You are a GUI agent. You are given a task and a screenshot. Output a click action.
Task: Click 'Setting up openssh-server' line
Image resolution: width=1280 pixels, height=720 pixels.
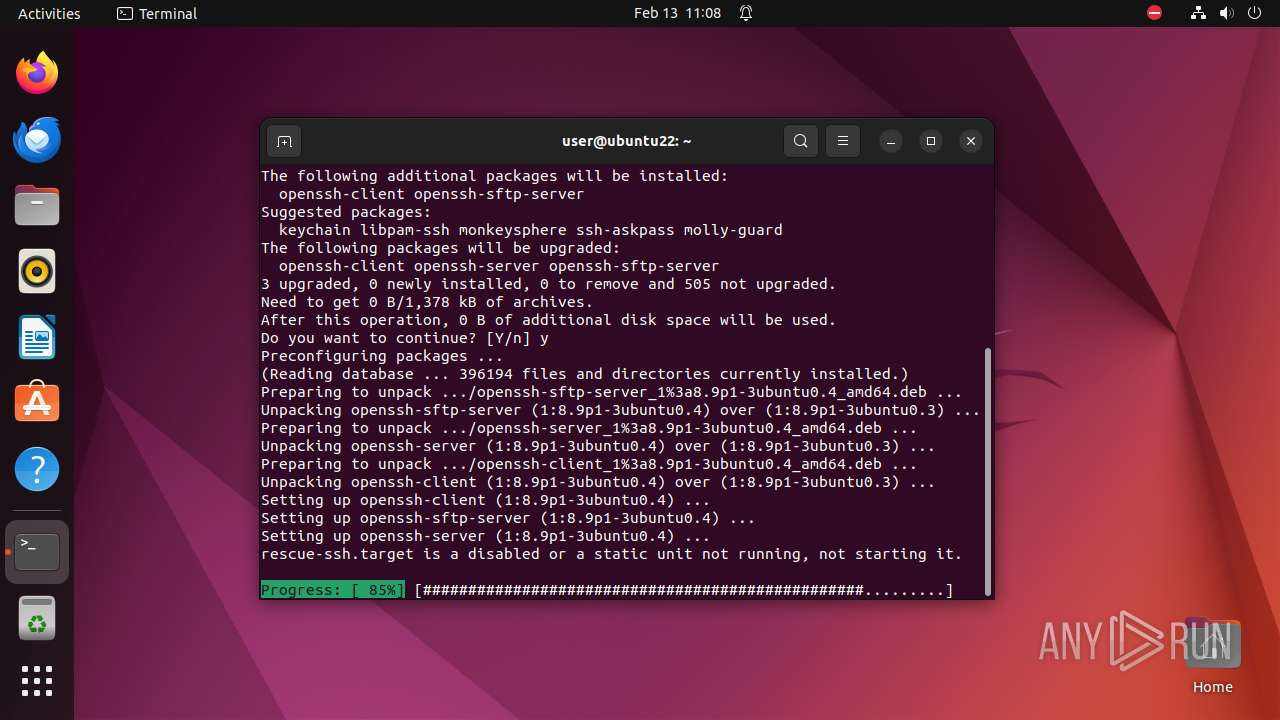(486, 536)
